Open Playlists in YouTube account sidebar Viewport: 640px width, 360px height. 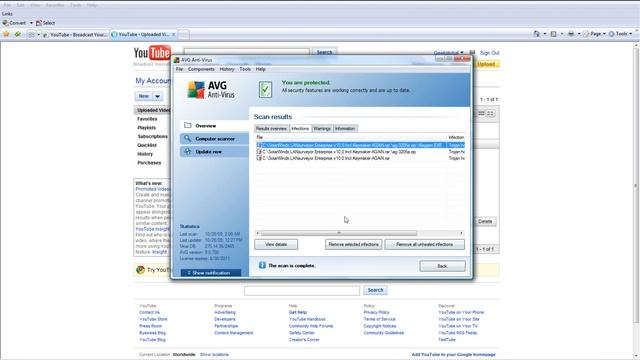[147, 128]
